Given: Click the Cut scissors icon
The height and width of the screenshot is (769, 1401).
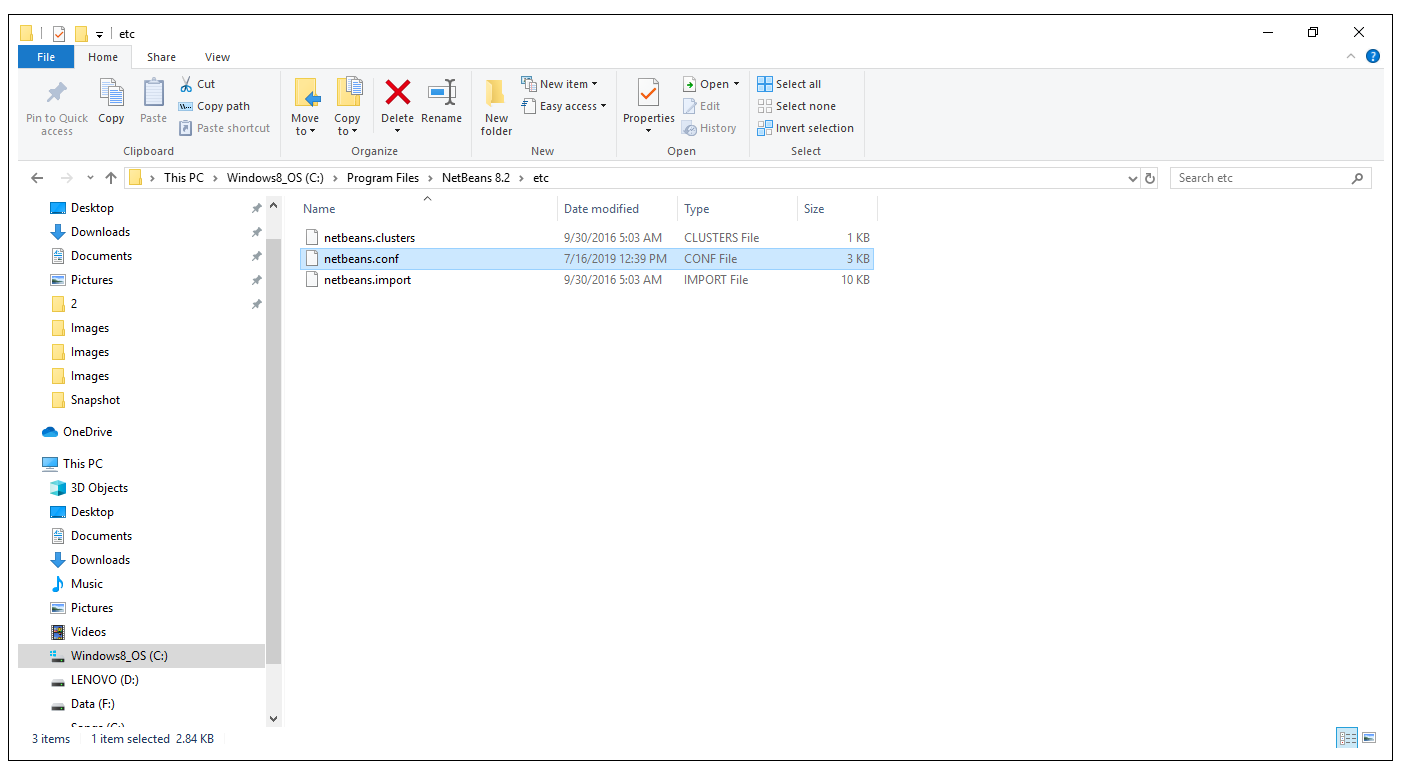Looking at the screenshot, I should coord(186,84).
